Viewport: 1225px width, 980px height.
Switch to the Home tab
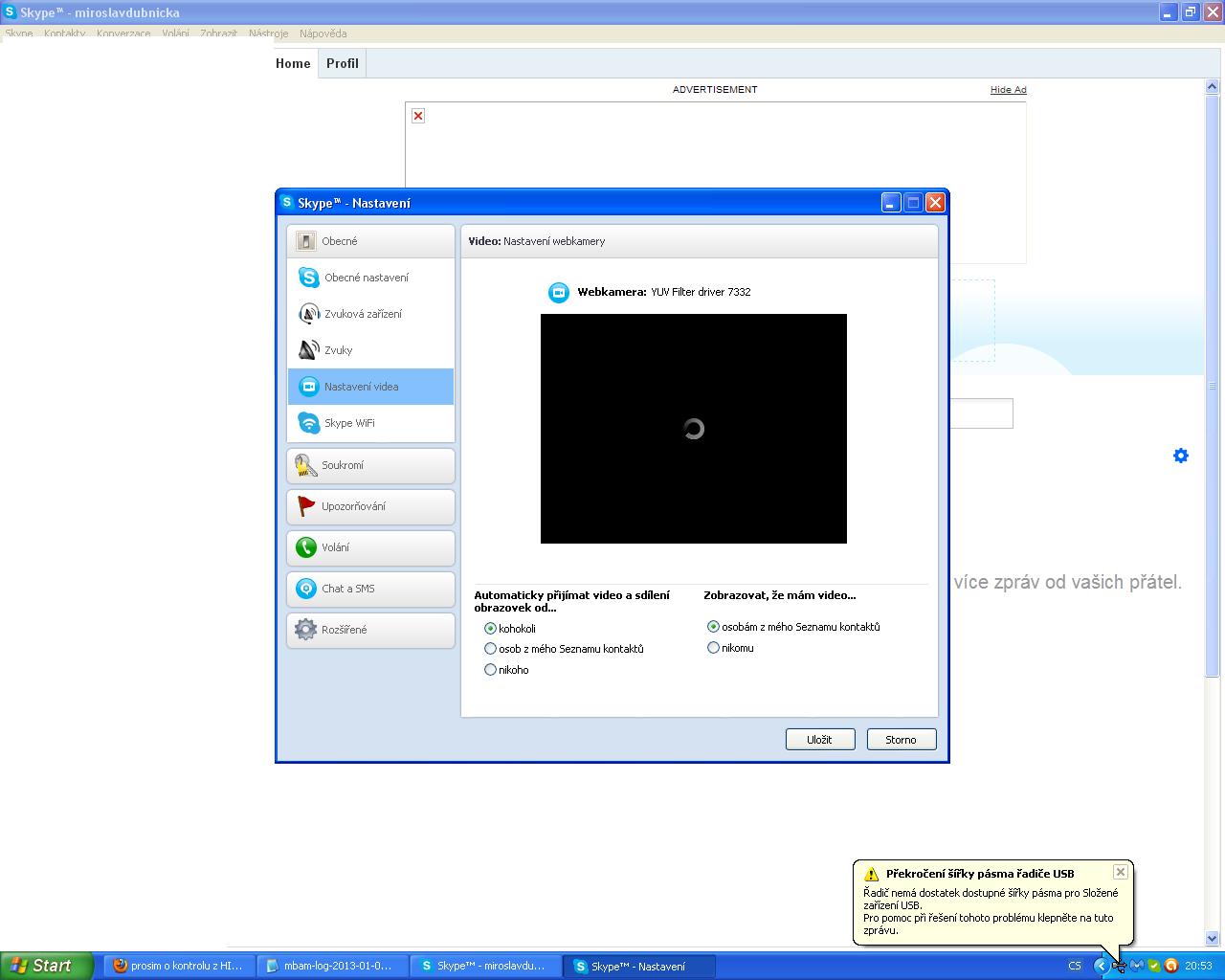pos(293,63)
